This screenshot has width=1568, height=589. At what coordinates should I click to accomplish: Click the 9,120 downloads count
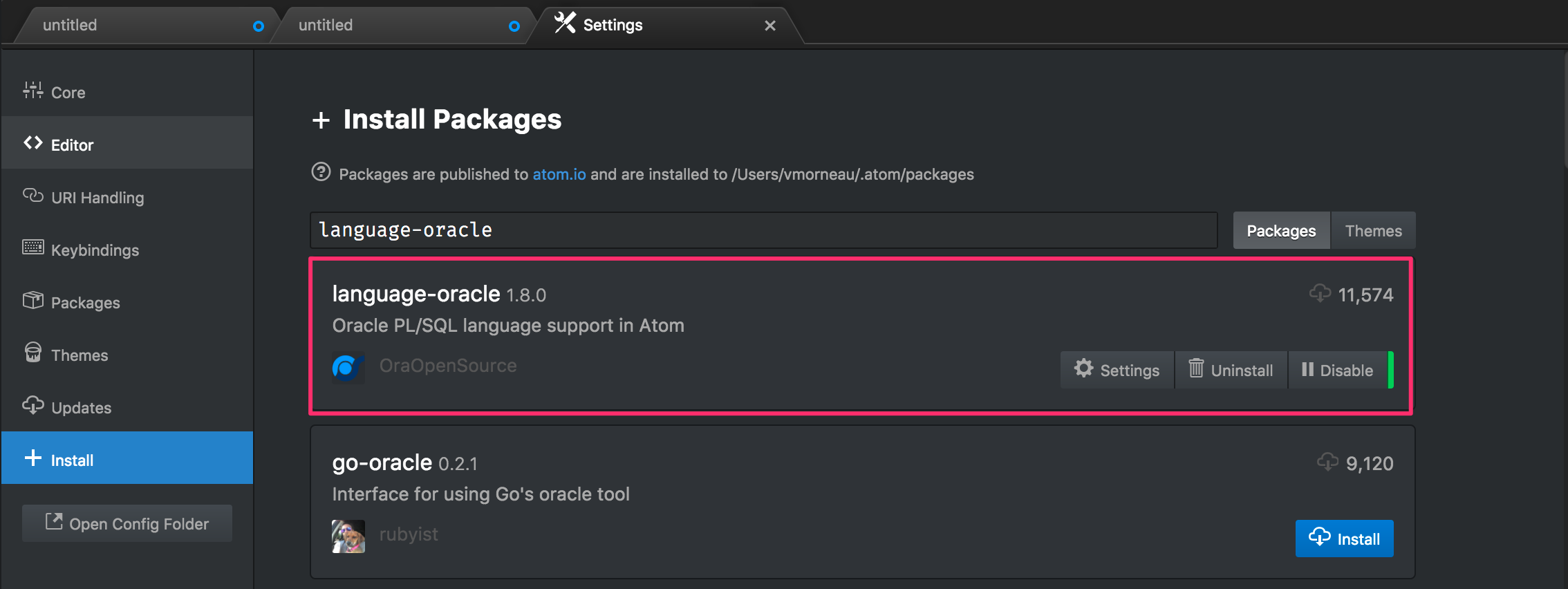point(1370,464)
